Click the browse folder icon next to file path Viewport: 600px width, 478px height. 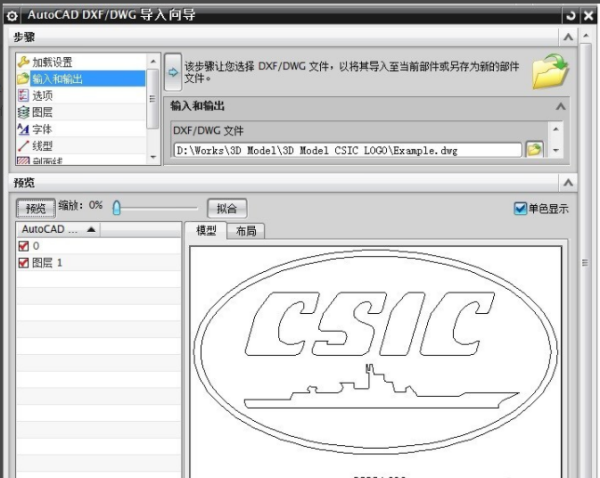point(534,149)
